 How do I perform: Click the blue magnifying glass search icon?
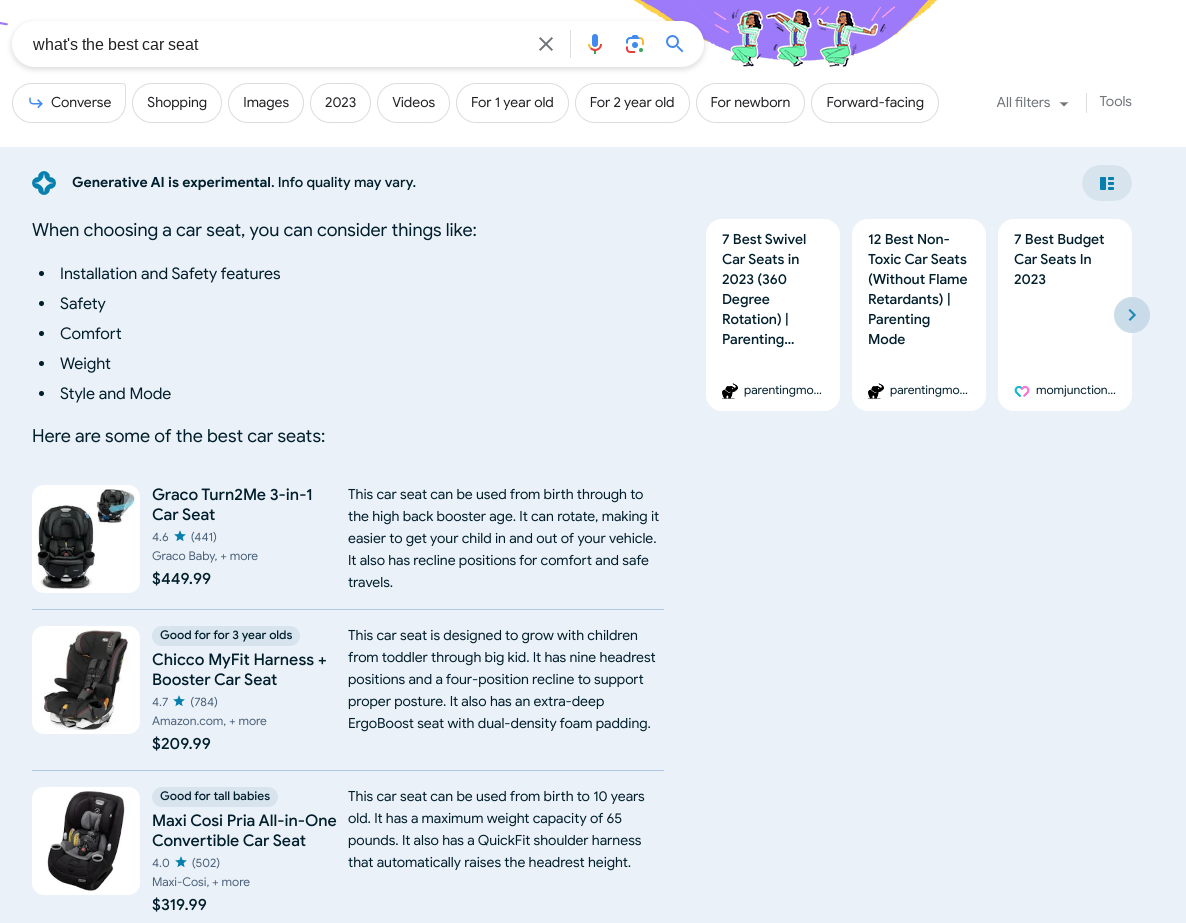pos(675,44)
